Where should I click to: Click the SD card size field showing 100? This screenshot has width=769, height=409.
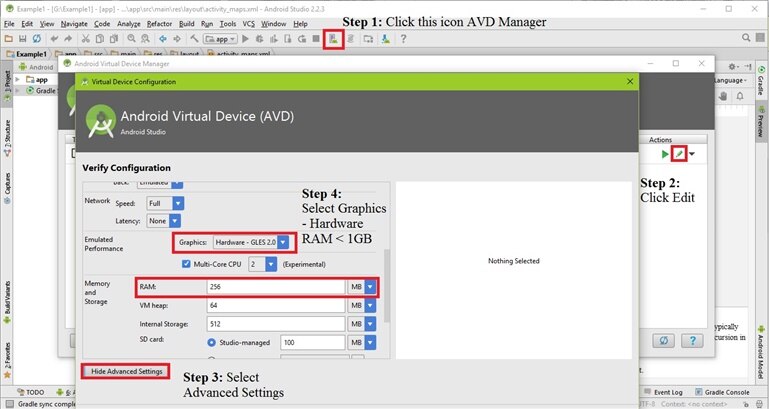(x=312, y=342)
